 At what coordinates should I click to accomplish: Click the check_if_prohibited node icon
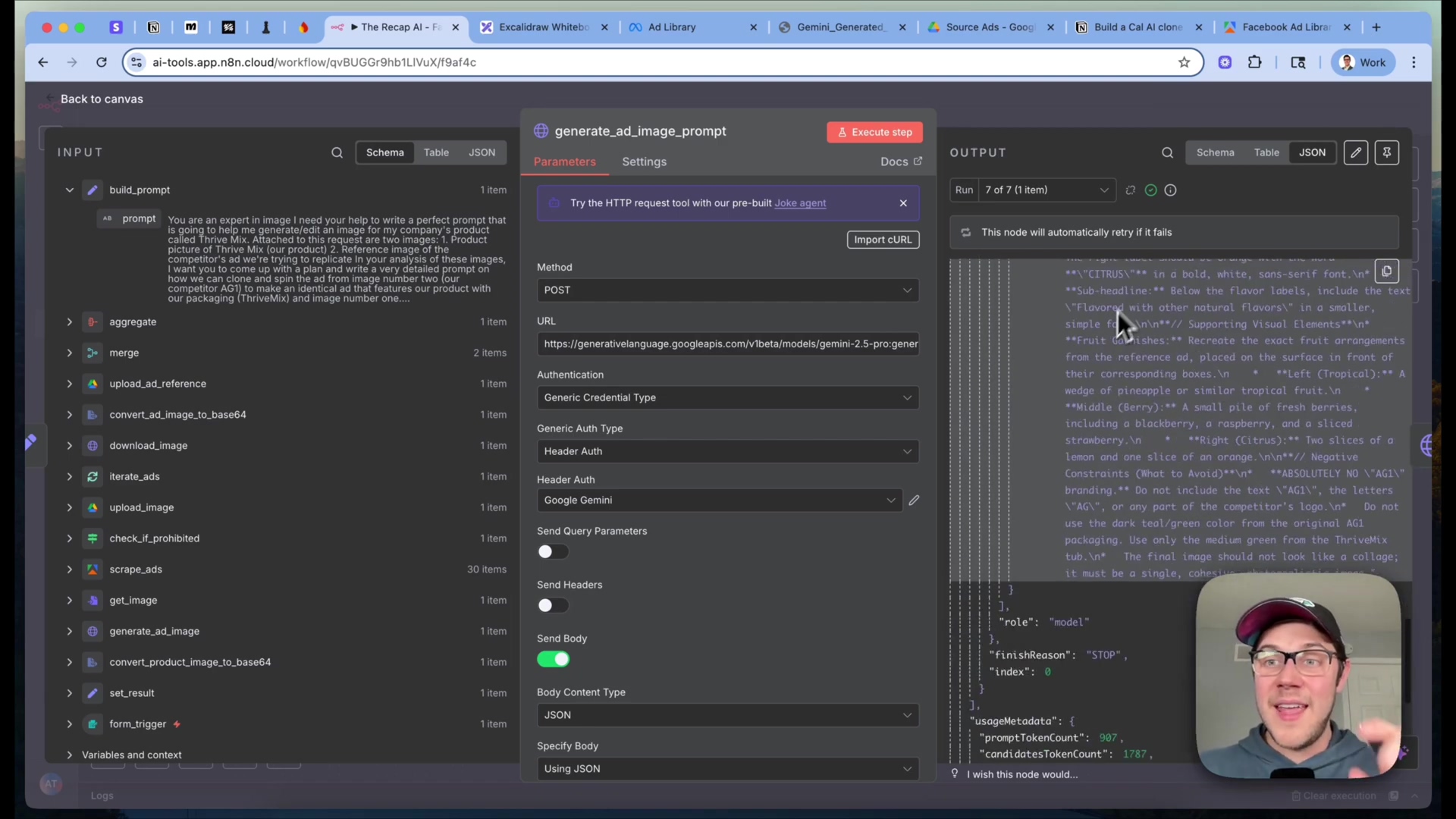93,538
